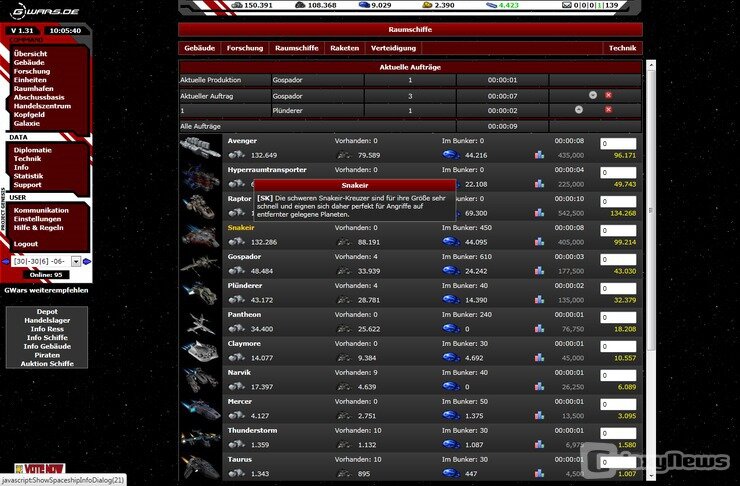This screenshot has width=740, height=486.
Task: Open Auktion Schiffe link
Action: point(47,364)
